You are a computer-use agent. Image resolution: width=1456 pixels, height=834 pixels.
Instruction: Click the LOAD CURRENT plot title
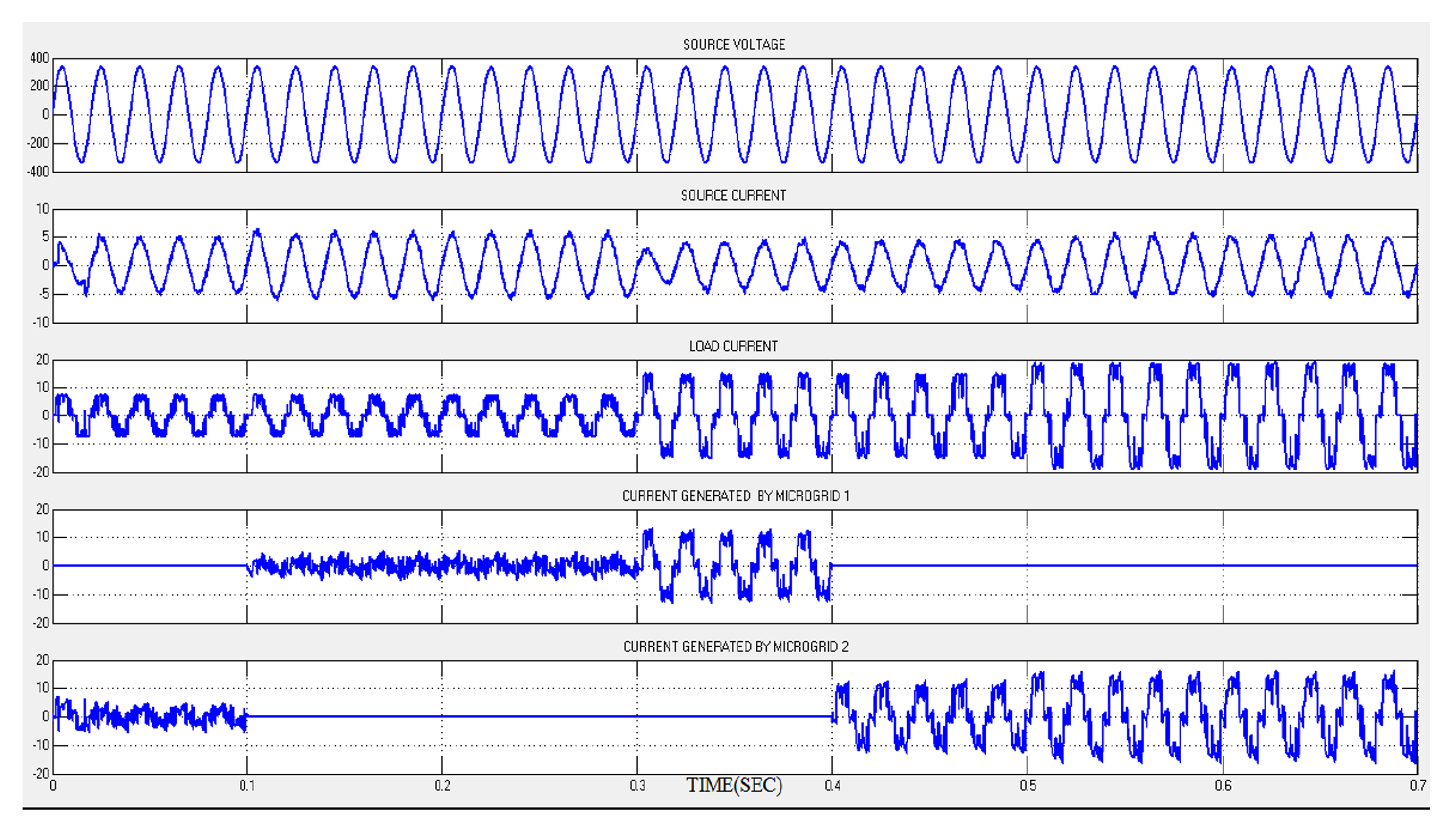coord(733,347)
